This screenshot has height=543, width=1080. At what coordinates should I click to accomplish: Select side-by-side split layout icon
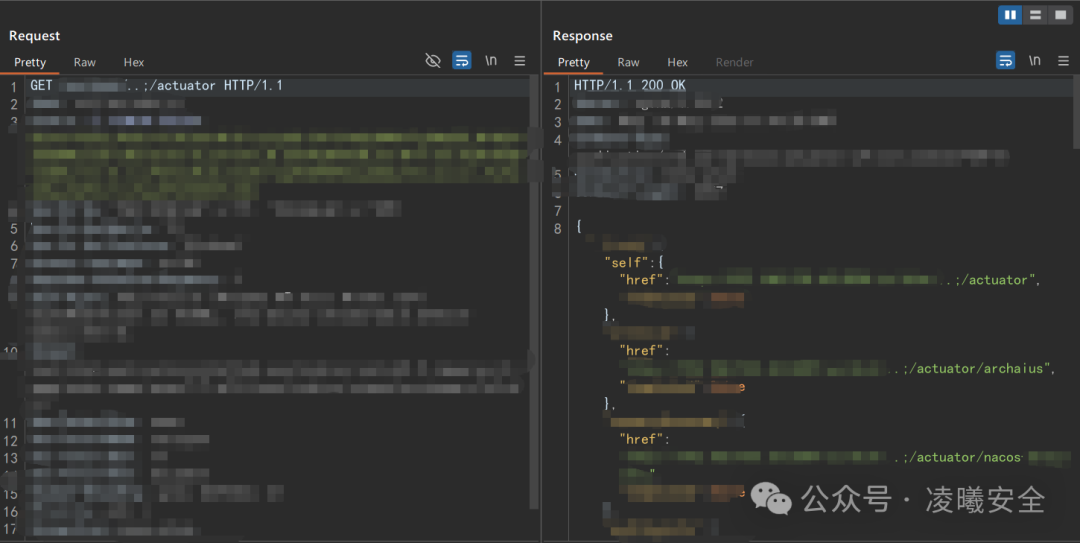click(1010, 14)
